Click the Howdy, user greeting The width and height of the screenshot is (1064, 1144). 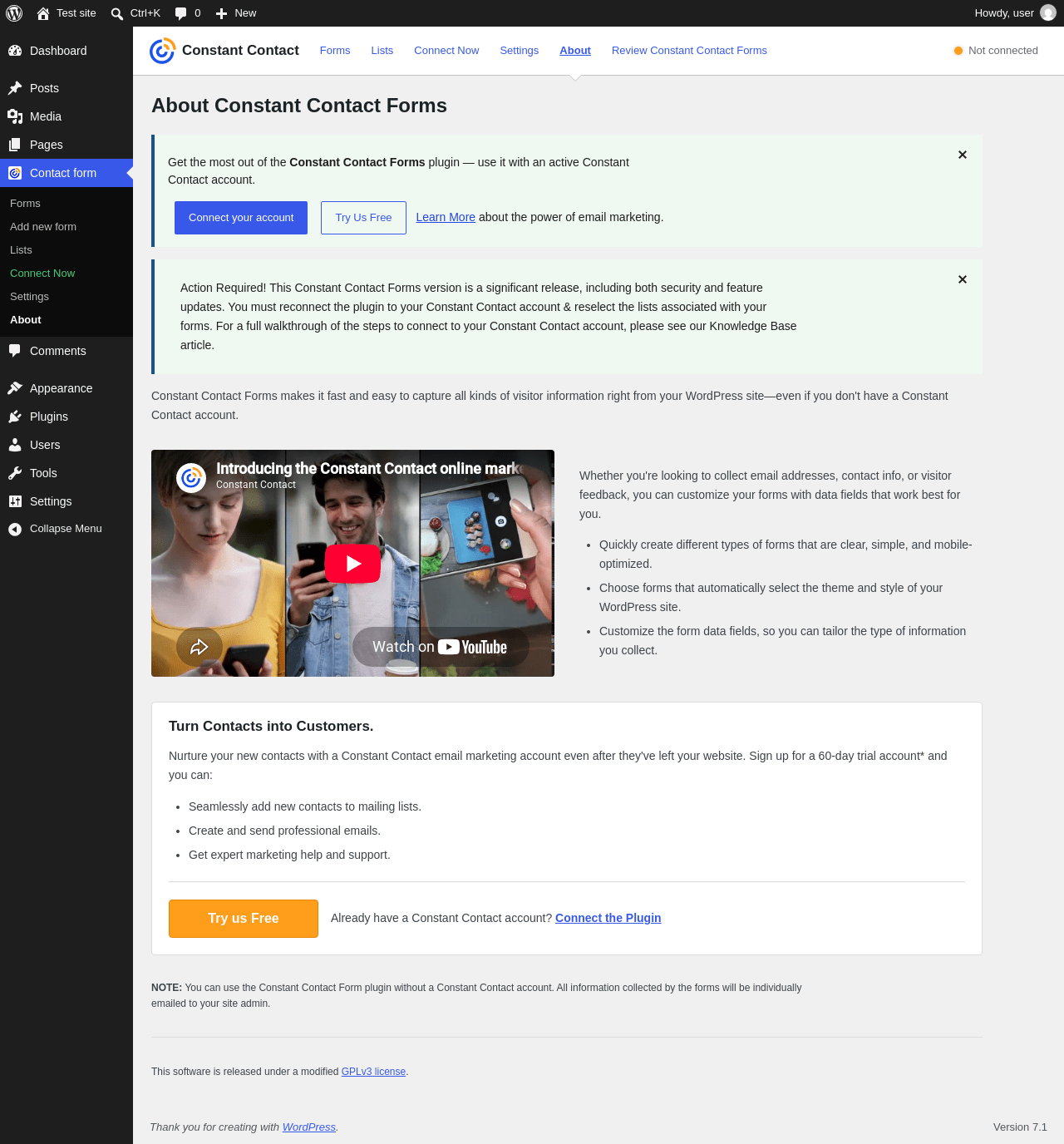[x=1004, y=13]
